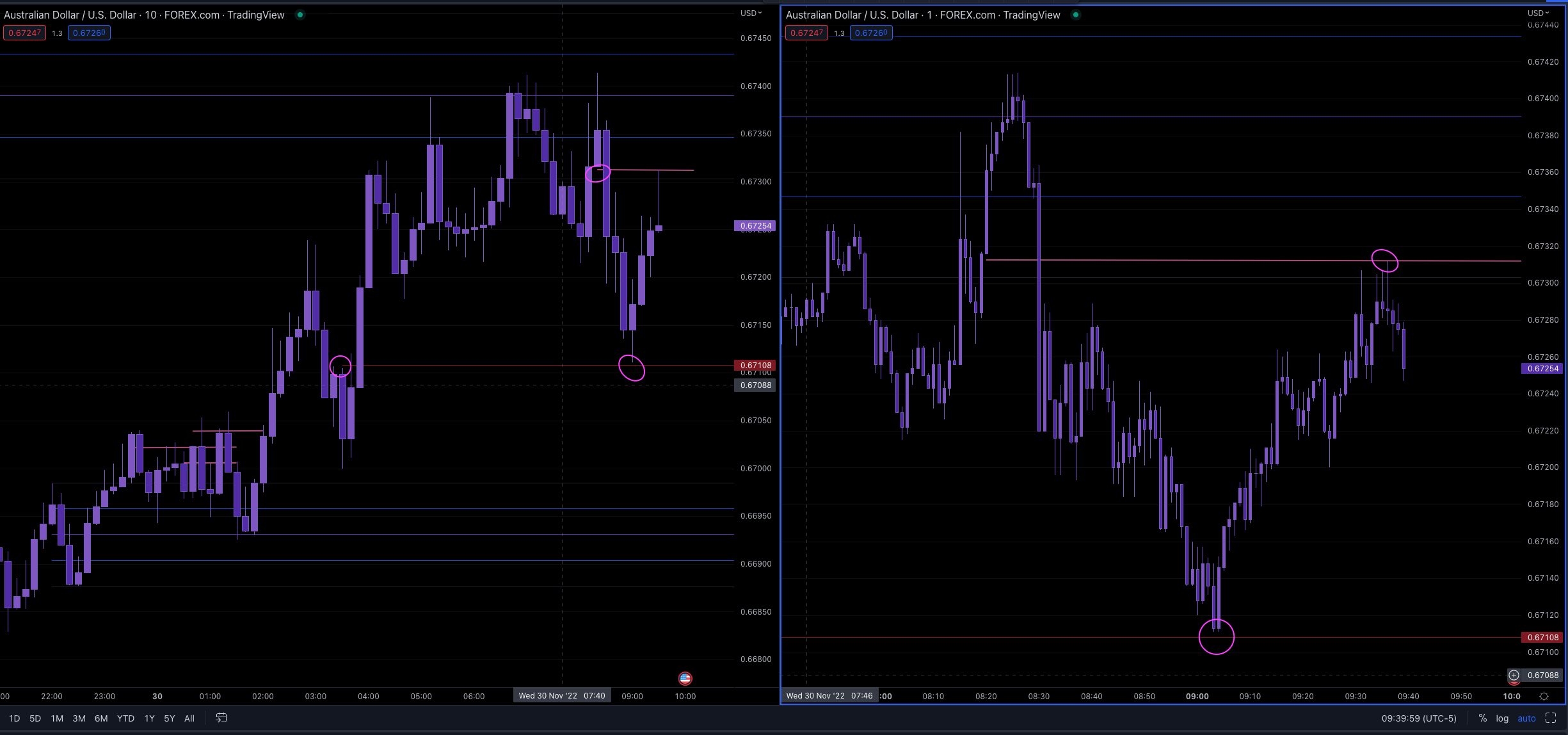Toggle logarithmic scale with the log button
This screenshot has height=735, width=1568.
click(x=1502, y=718)
